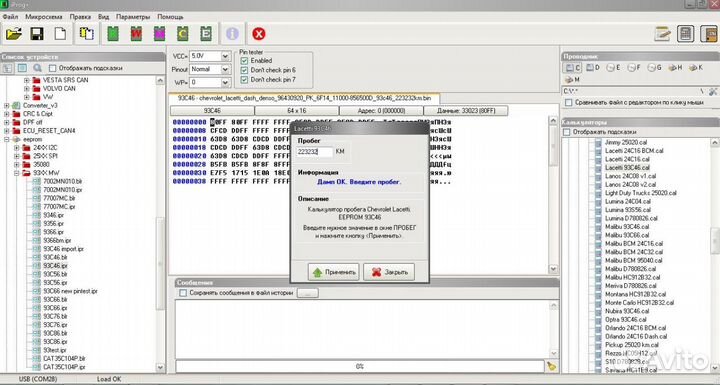Click the clear messages broom icon
The height and width of the screenshot is (385, 720).
(x=551, y=366)
